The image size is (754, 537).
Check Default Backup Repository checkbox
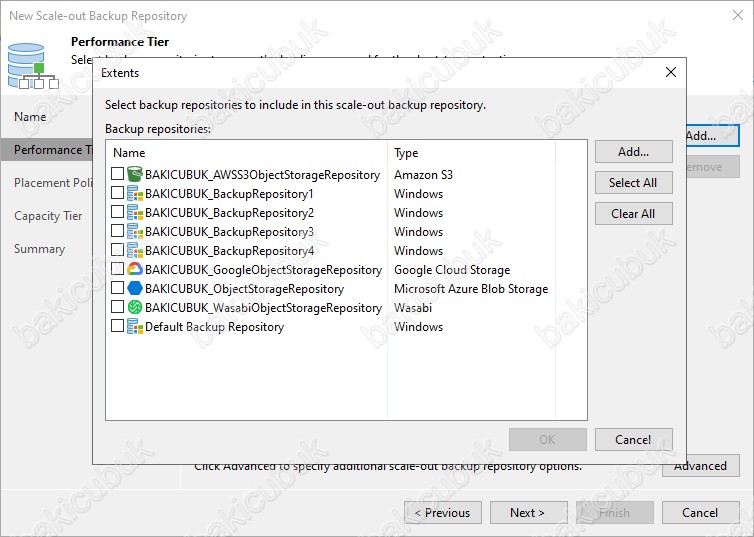[x=117, y=326]
